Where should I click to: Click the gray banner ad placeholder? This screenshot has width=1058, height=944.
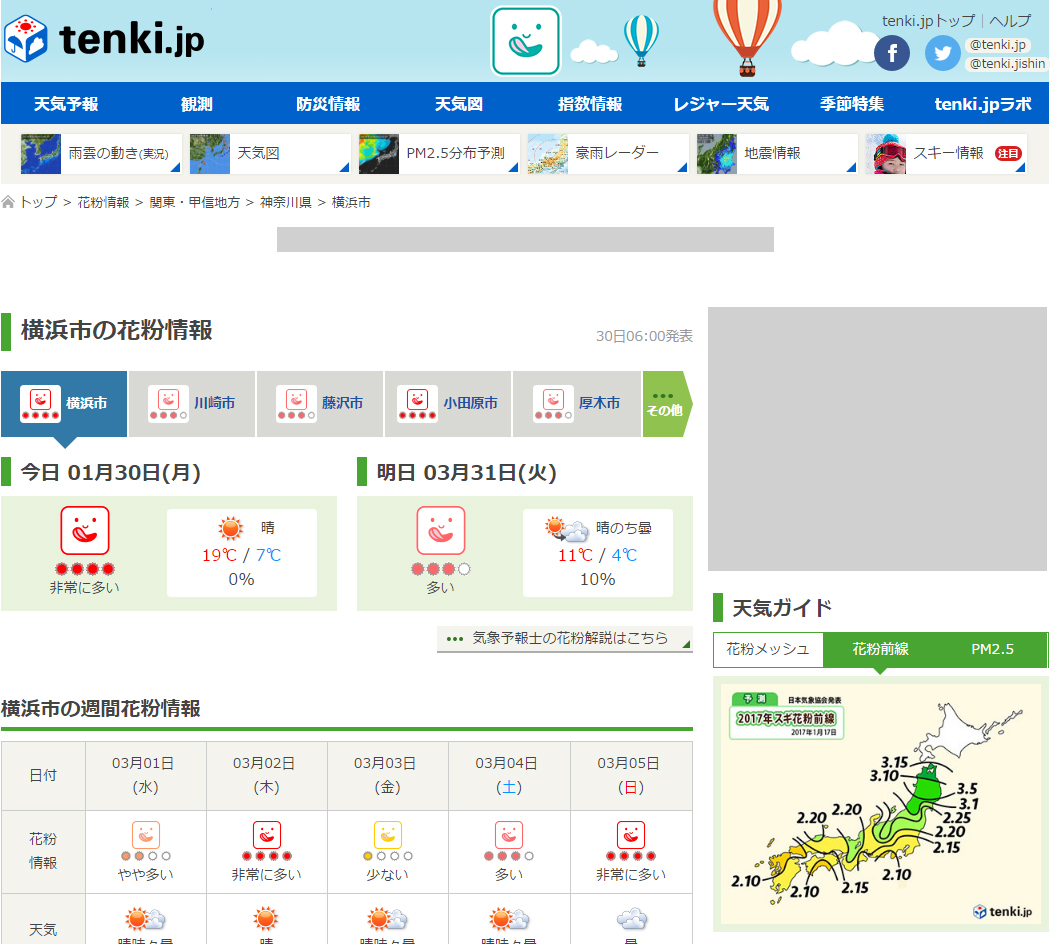pyautogui.click(x=525, y=240)
